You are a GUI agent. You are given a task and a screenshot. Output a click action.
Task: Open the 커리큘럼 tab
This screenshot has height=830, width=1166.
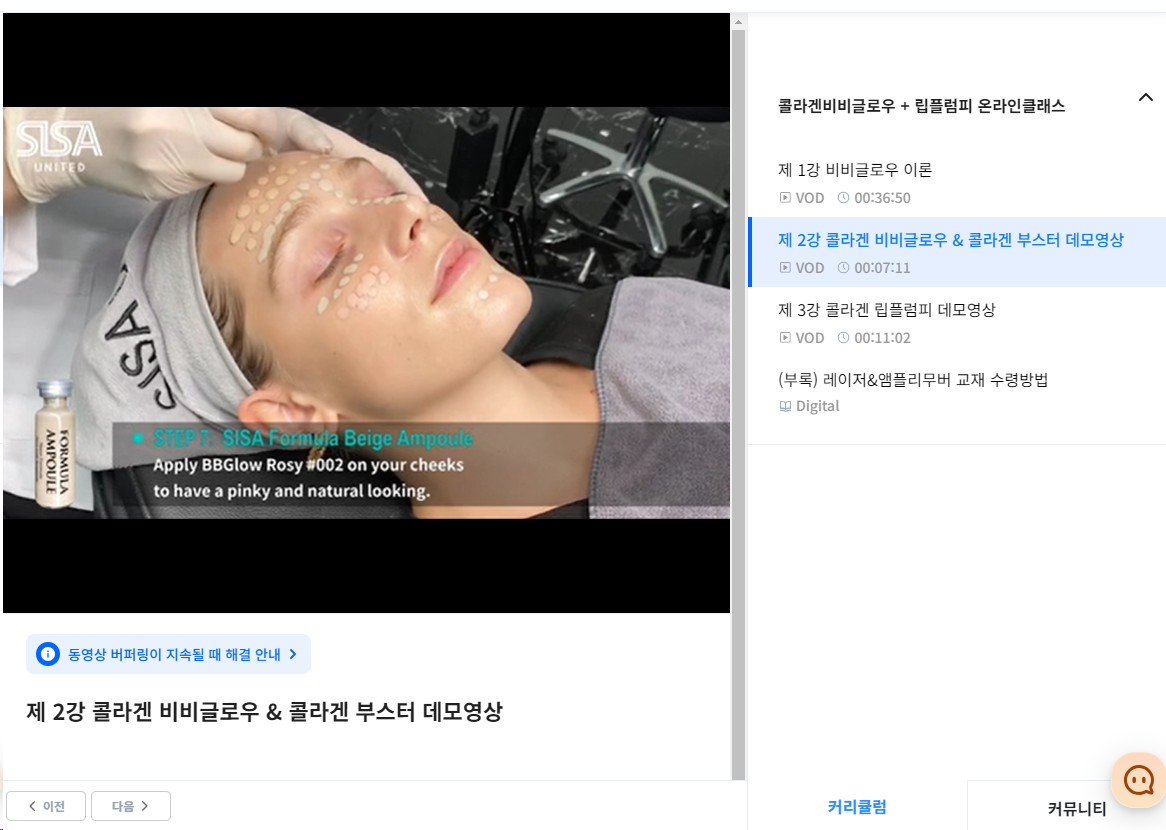[x=857, y=807]
